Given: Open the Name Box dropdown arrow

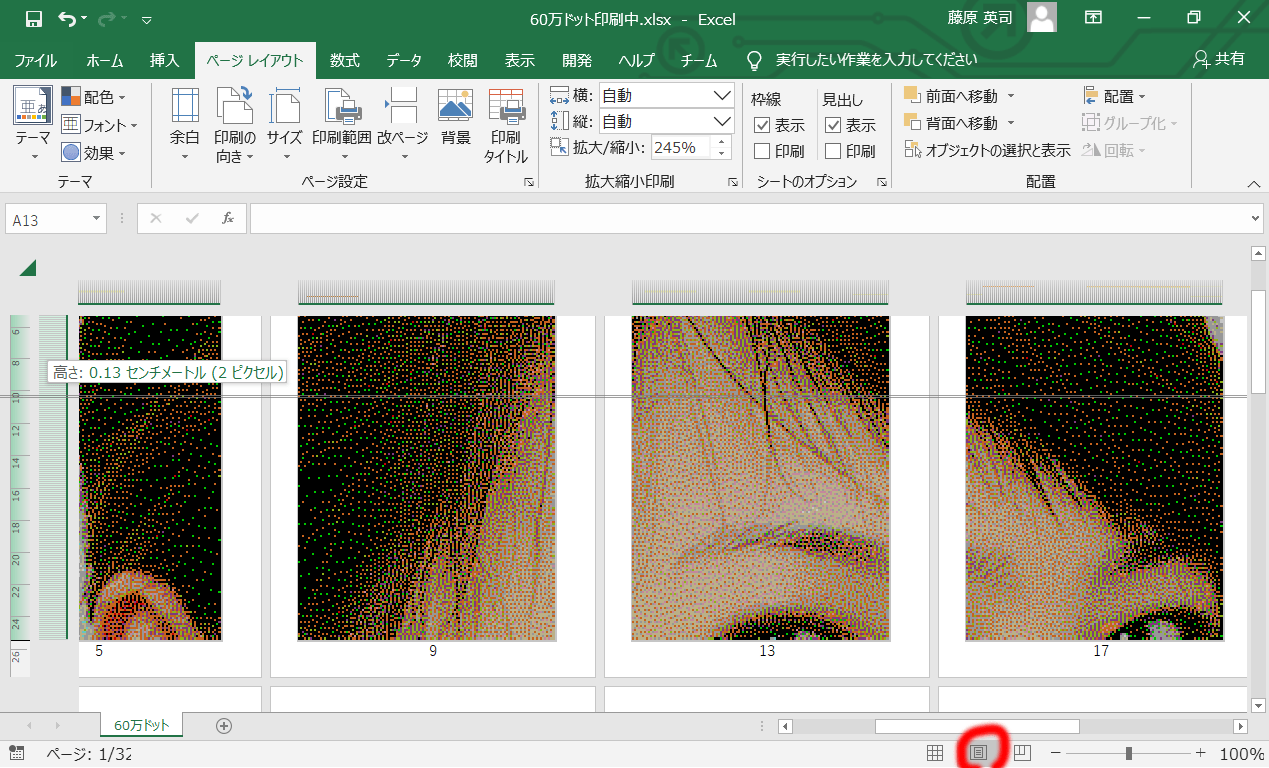Looking at the screenshot, I should click(x=97, y=219).
